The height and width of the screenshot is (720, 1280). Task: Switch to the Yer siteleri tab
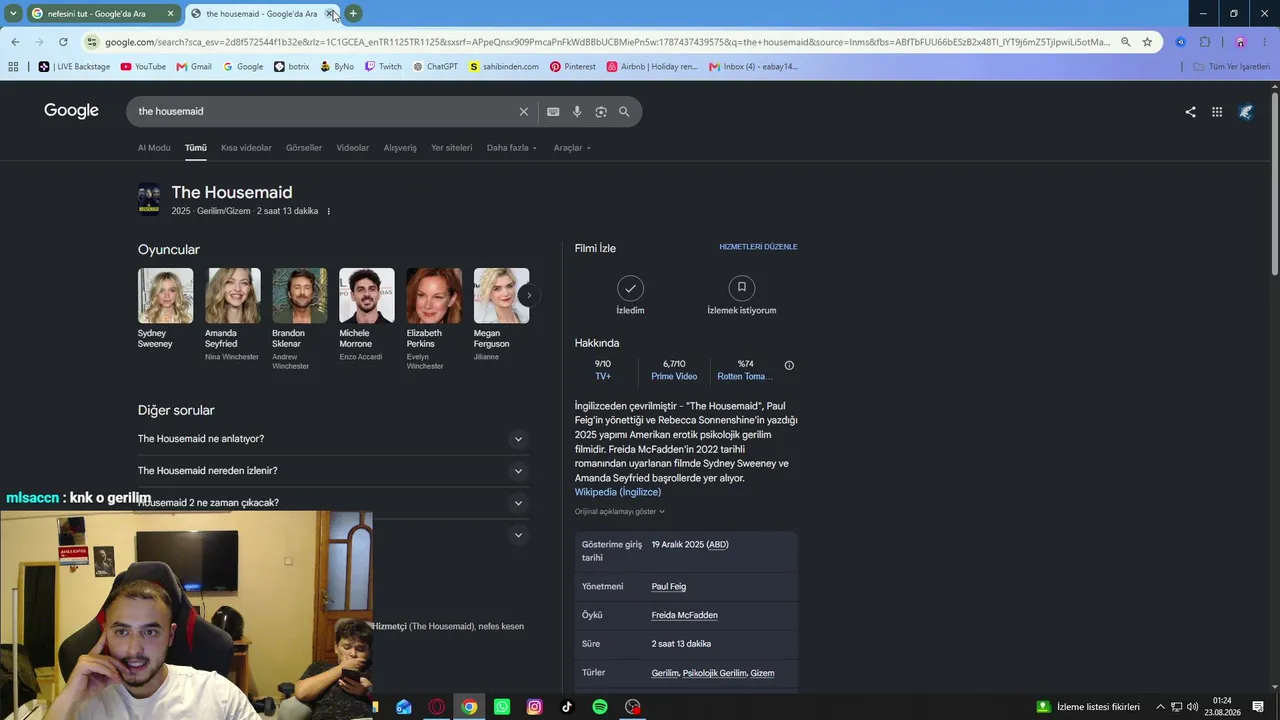452,148
